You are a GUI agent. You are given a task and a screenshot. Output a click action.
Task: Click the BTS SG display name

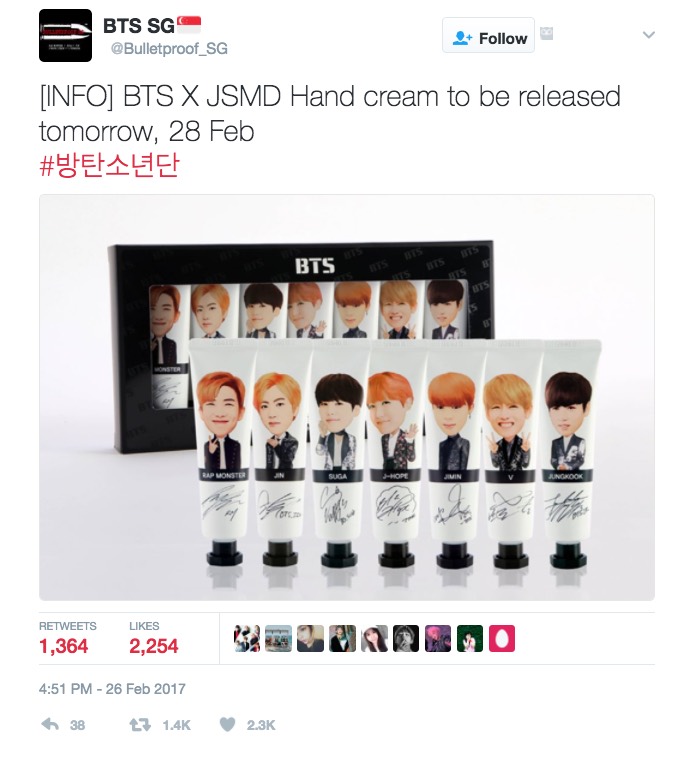(139, 26)
